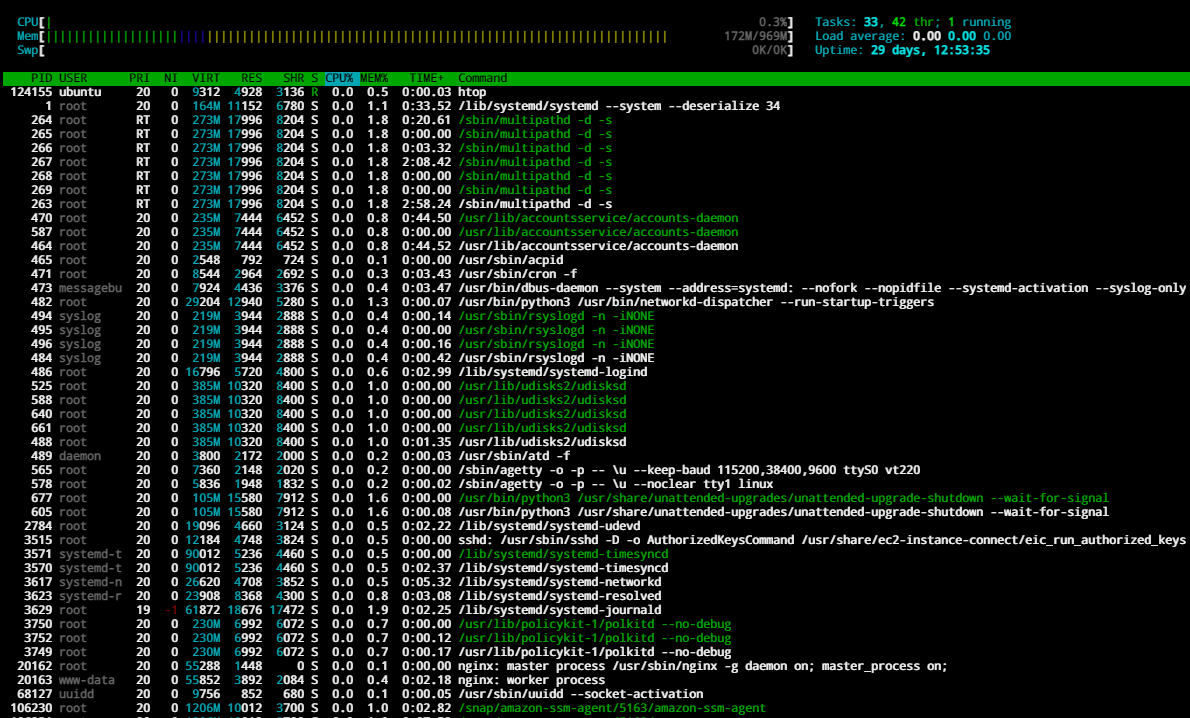This screenshot has width=1190, height=718.
Task: Select udisksd thread row PID 661
Action: pos(595,428)
